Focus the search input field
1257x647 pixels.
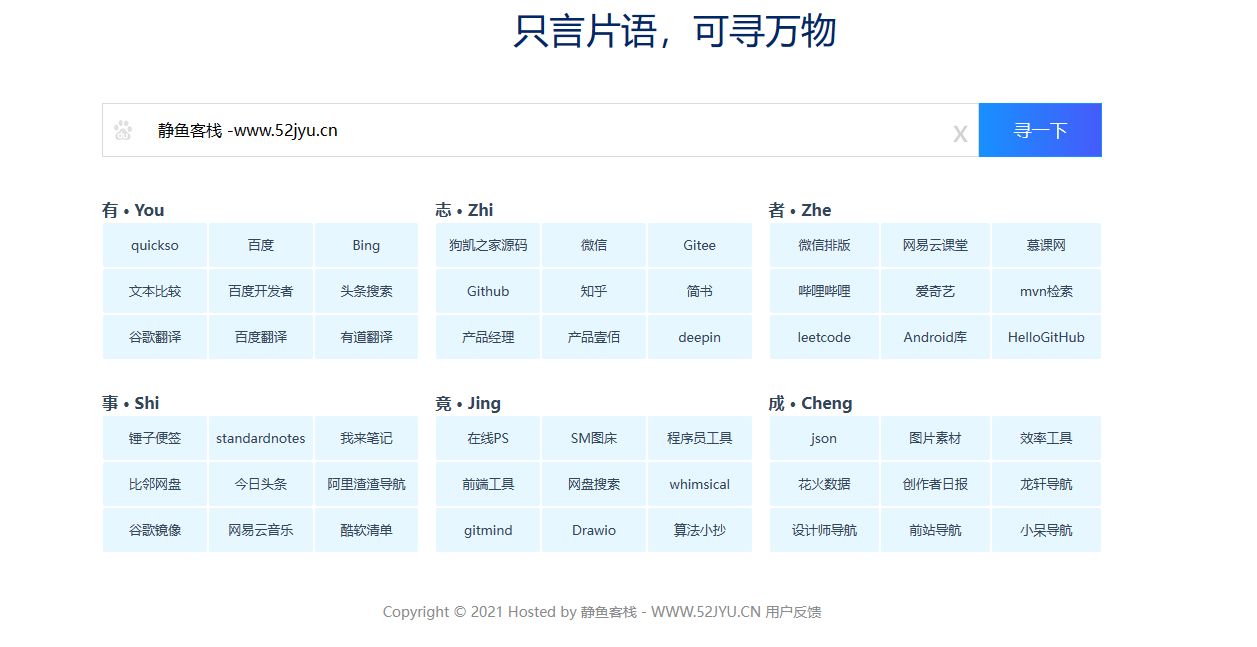coord(540,130)
